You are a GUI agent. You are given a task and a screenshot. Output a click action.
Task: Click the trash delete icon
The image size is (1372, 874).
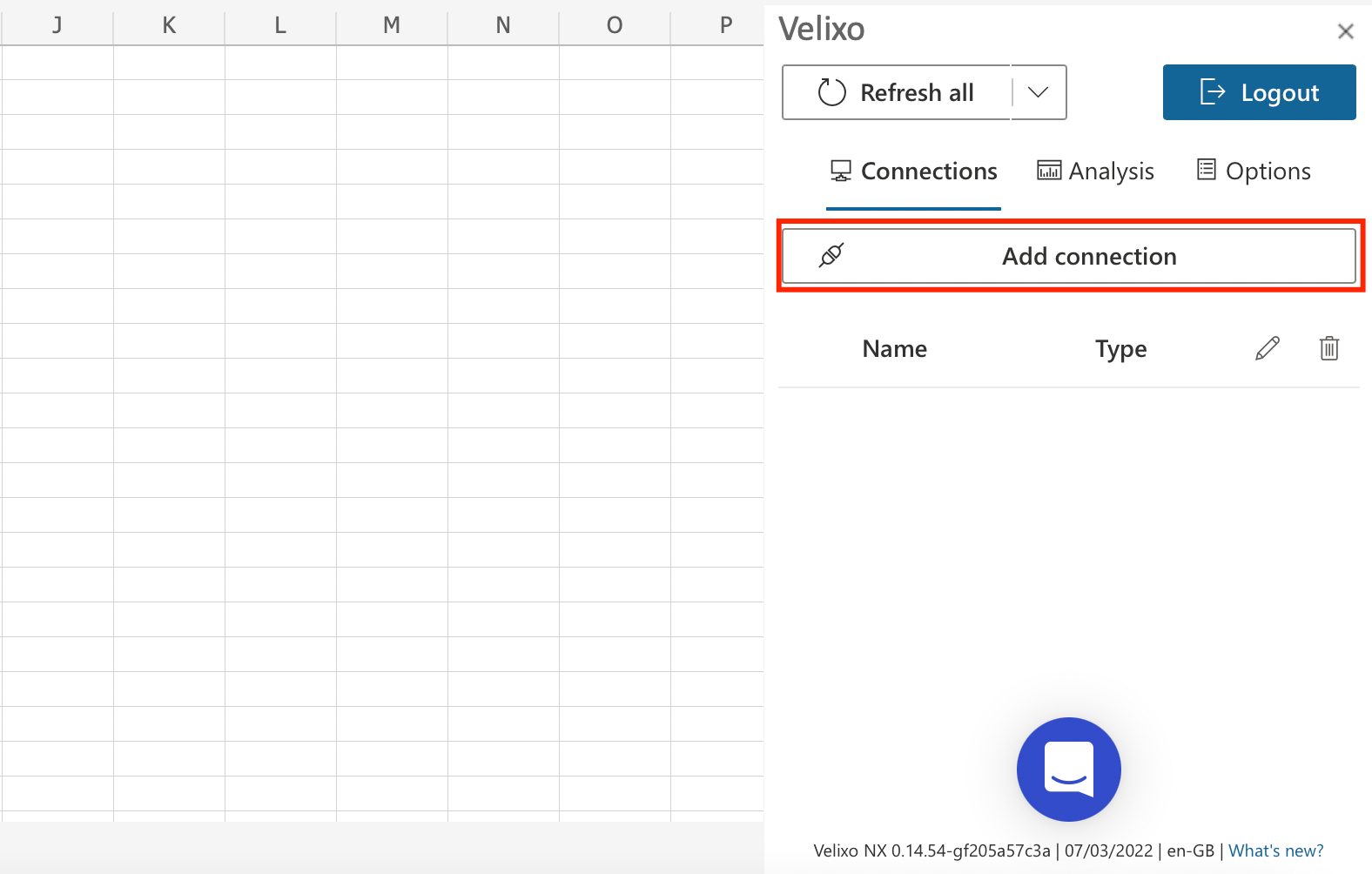point(1329,348)
